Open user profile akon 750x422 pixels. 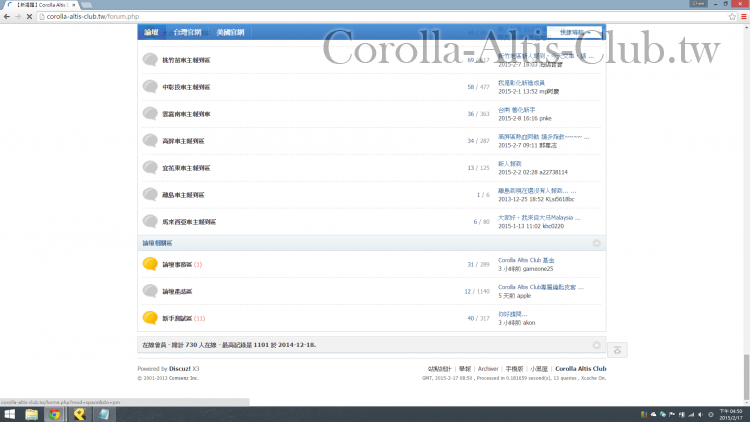coord(529,323)
